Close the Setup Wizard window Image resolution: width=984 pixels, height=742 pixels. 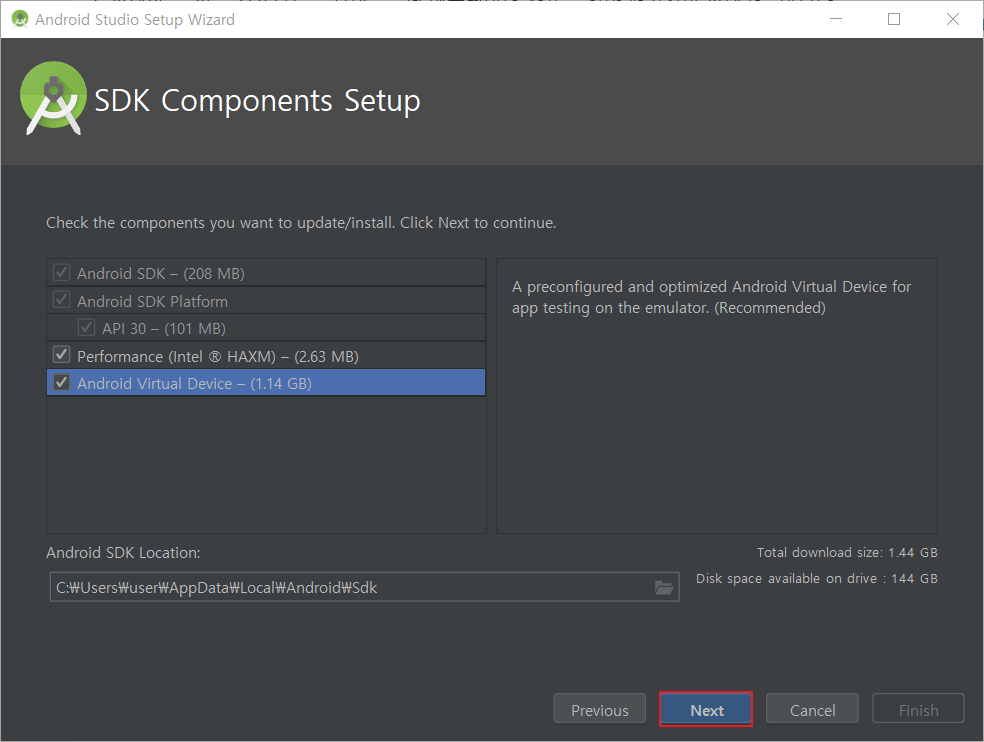(952, 19)
